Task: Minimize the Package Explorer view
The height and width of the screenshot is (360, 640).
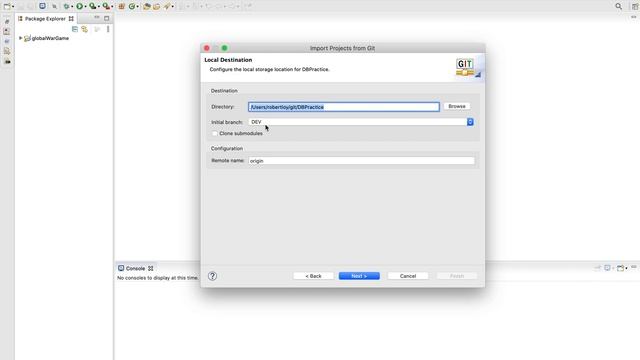Action: tap(97, 18)
